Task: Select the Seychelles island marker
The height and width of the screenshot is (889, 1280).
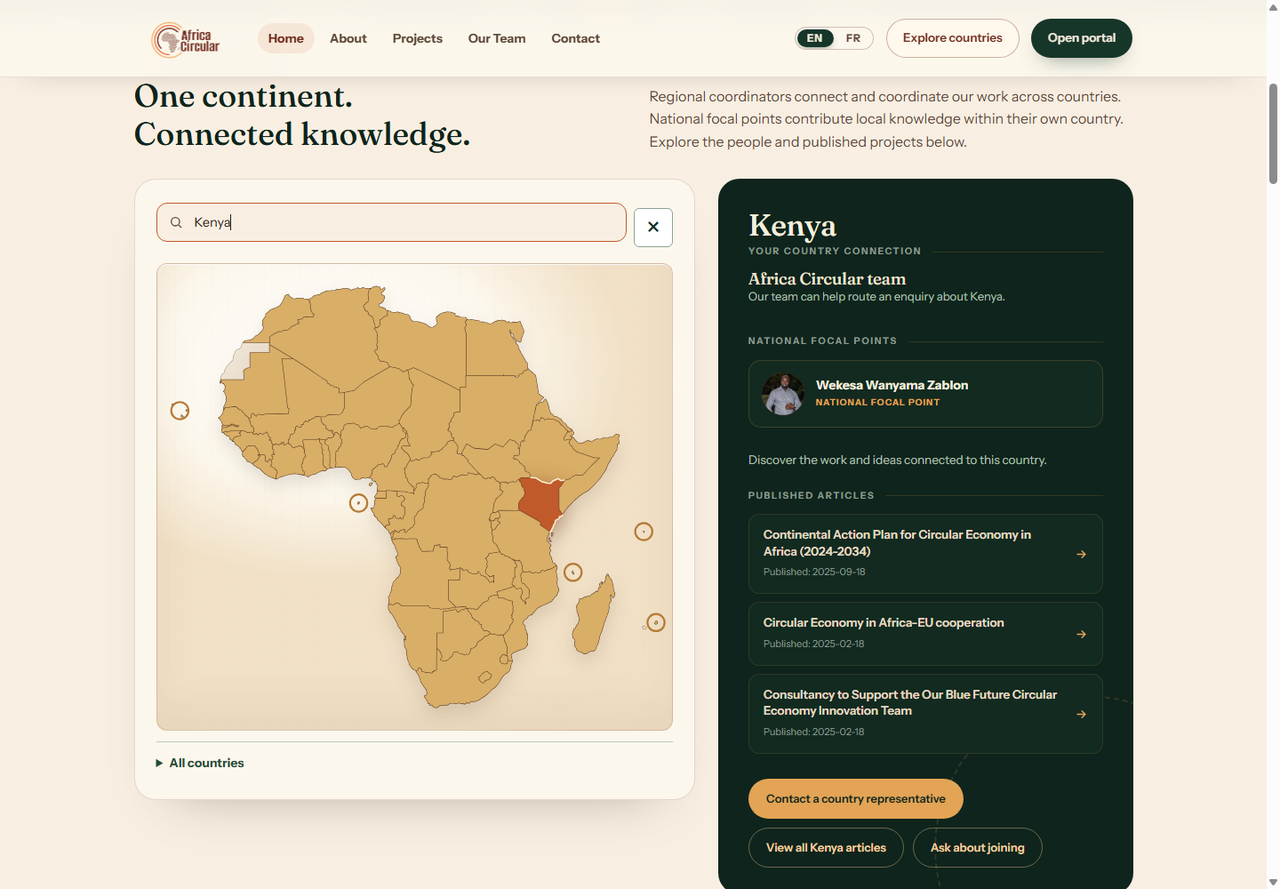Action: [x=644, y=532]
